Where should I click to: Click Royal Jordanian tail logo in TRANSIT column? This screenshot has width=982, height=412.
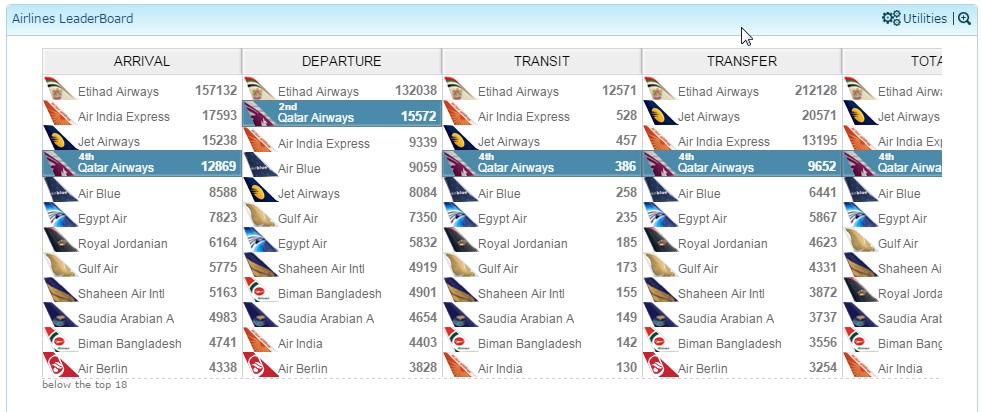[460, 240]
